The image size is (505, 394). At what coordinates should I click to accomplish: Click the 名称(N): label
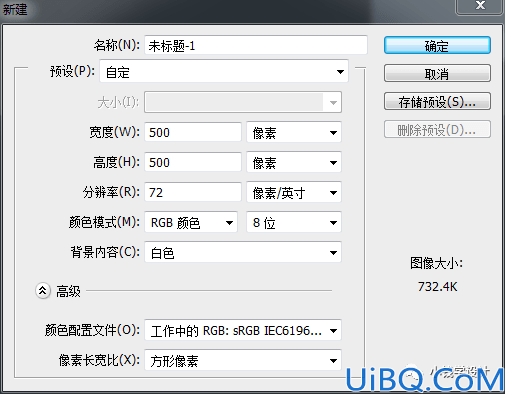[x=117, y=45]
